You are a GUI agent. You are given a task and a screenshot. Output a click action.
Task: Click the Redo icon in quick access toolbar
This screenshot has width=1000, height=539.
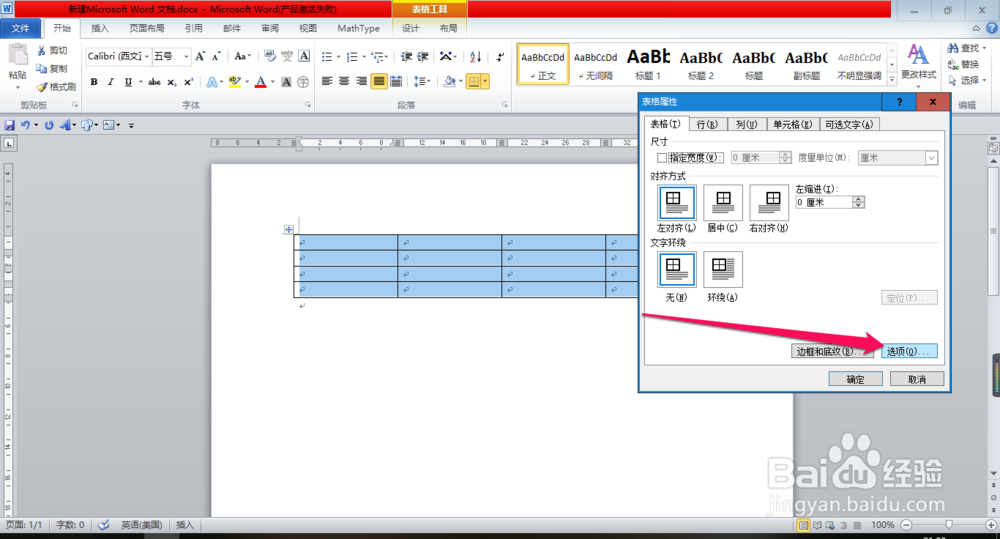click(x=49, y=125)
